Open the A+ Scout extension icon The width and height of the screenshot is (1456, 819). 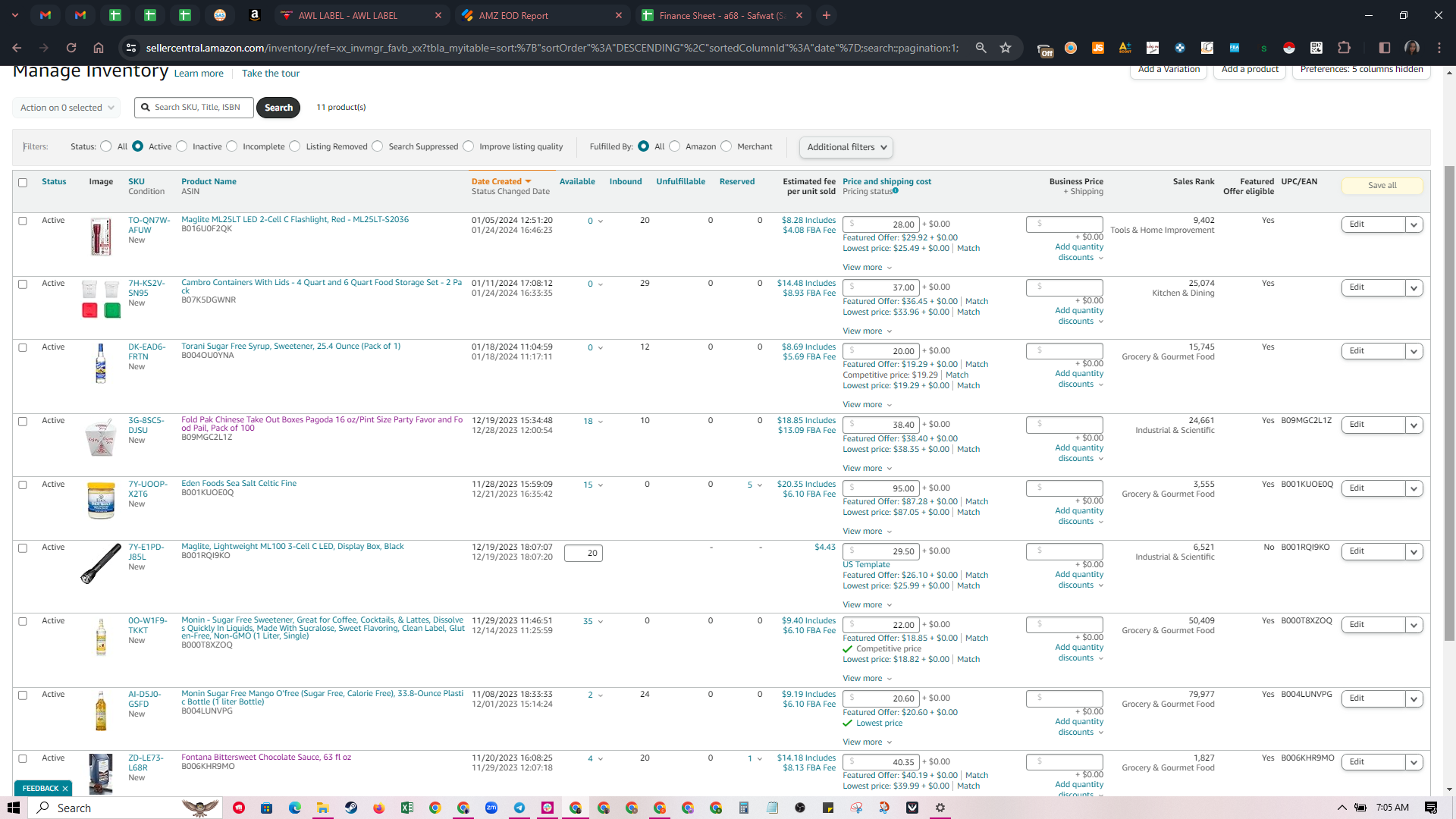1125,48
